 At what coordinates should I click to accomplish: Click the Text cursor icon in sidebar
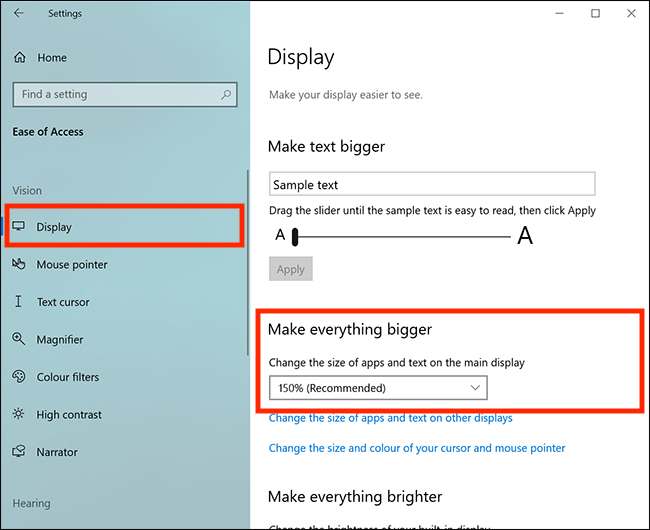tap(19, 302)
